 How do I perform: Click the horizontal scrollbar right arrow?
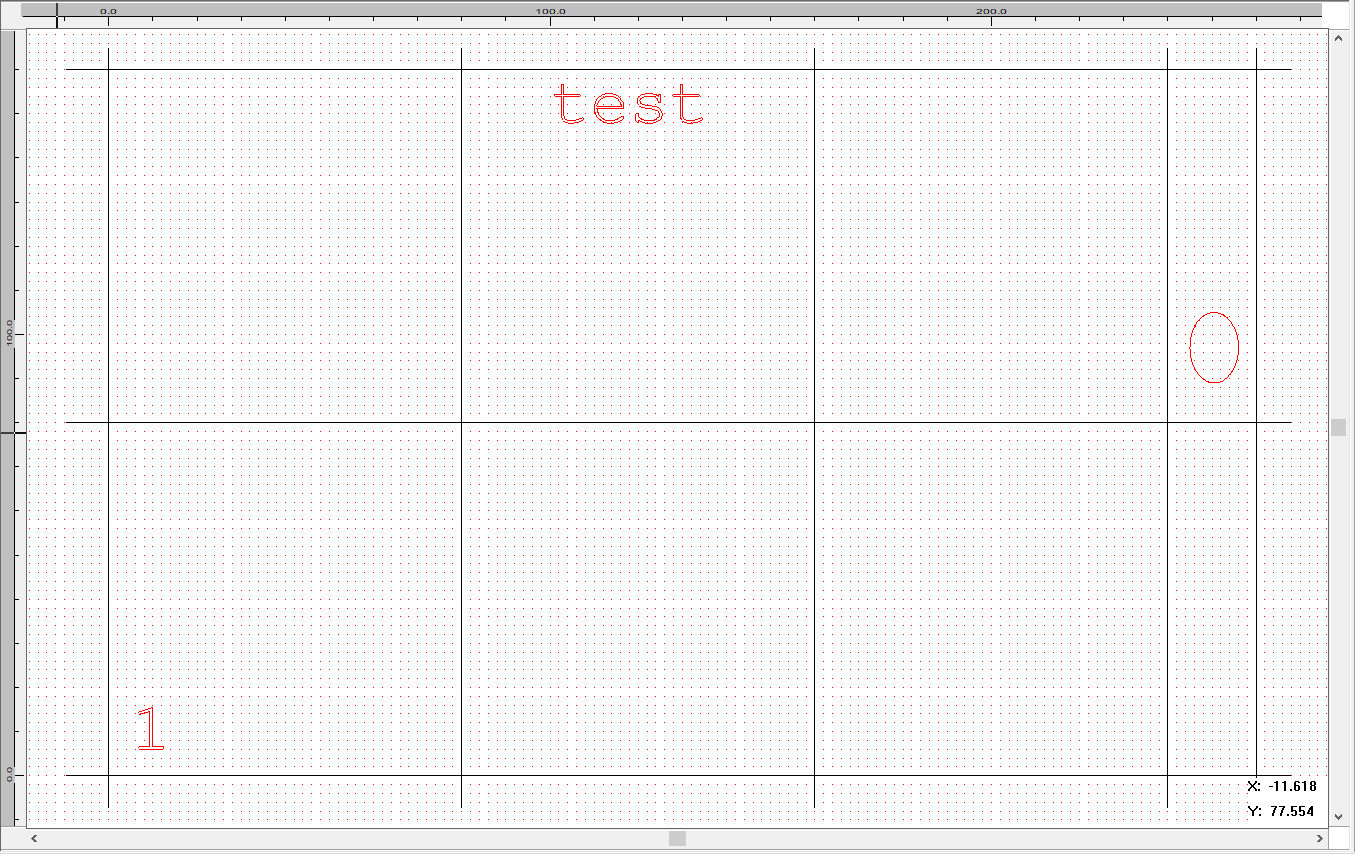pos(1320,838)
